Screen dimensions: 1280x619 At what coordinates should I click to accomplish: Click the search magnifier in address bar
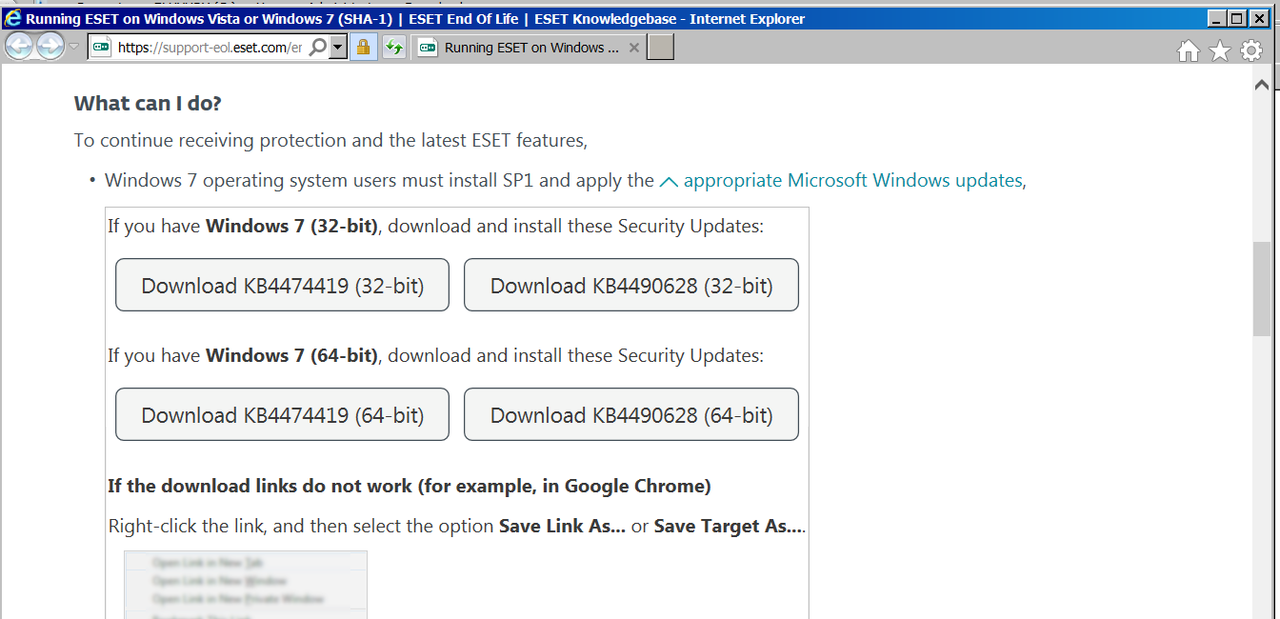(x=318, y=47)
